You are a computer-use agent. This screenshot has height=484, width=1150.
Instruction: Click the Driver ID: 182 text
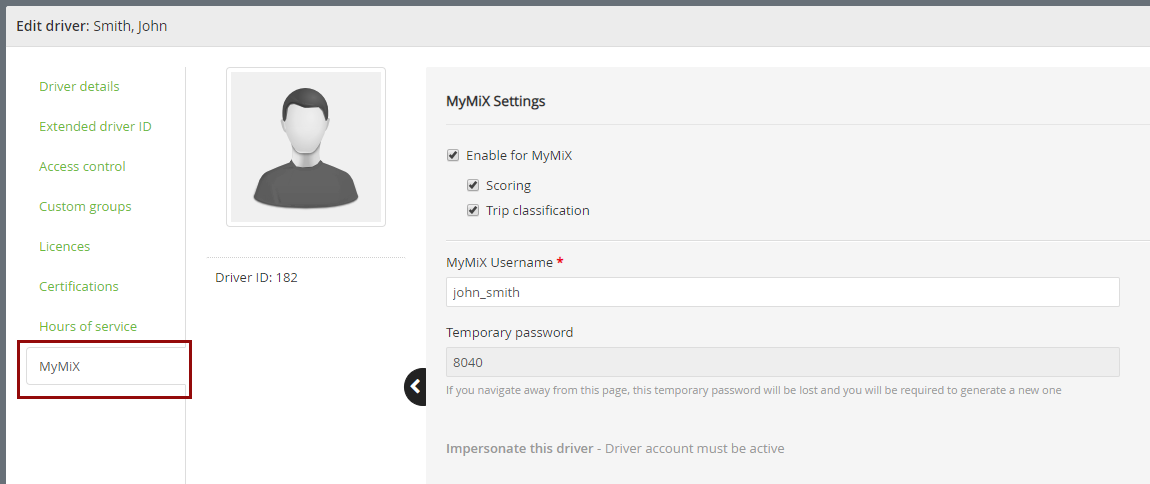tap(256, 278)
